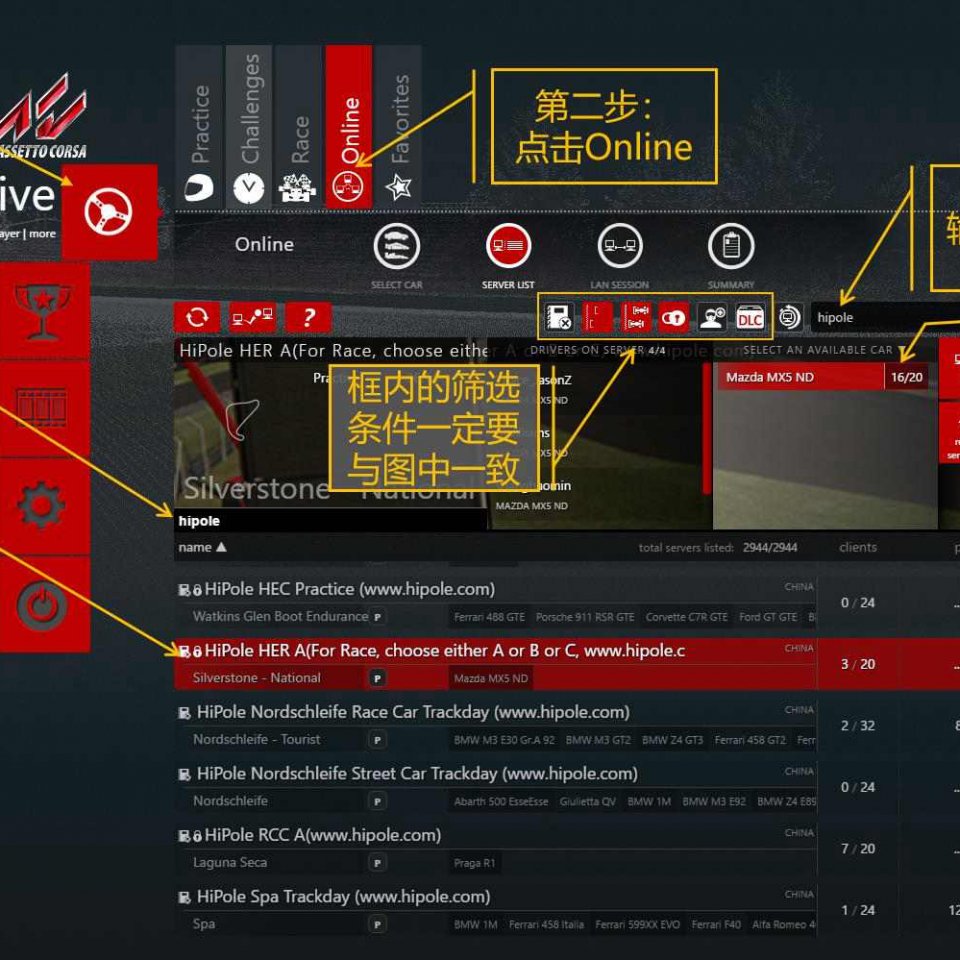Click the Laguna Seca track name
Screen dimensions: 960x960
[230, 863]
